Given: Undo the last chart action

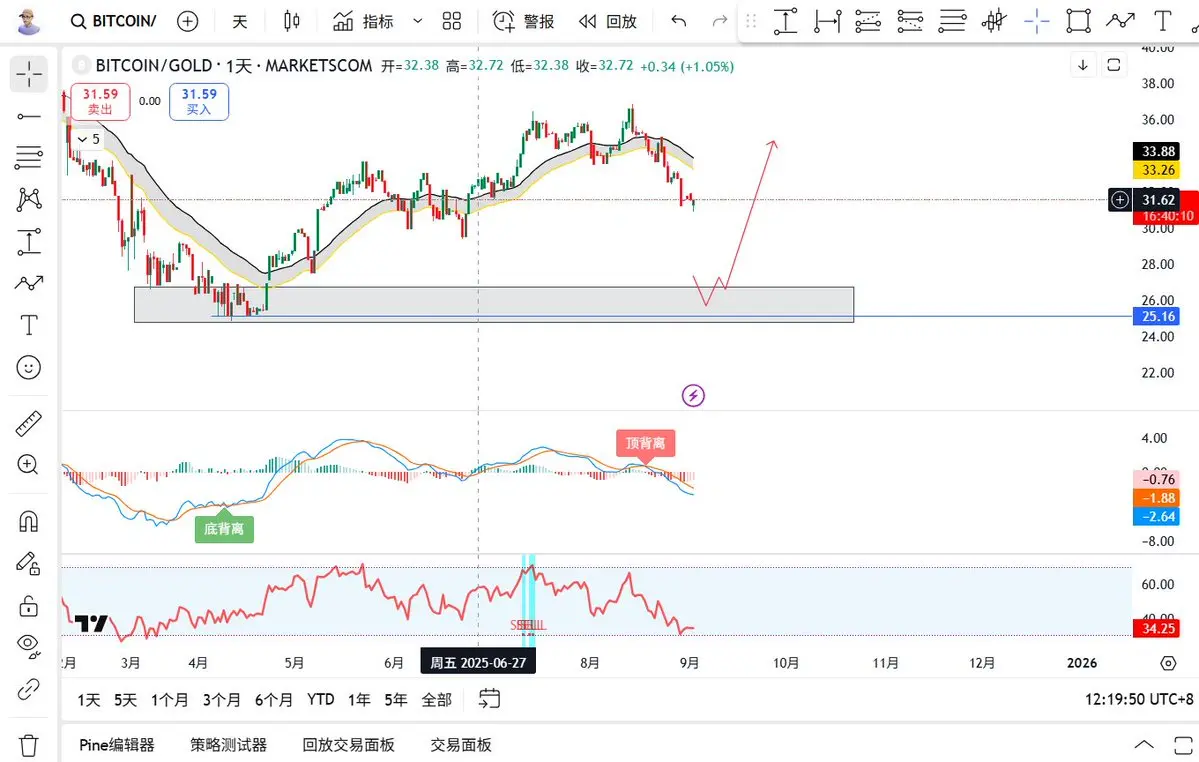Looking at the screenshot, I should click(678, 21).
